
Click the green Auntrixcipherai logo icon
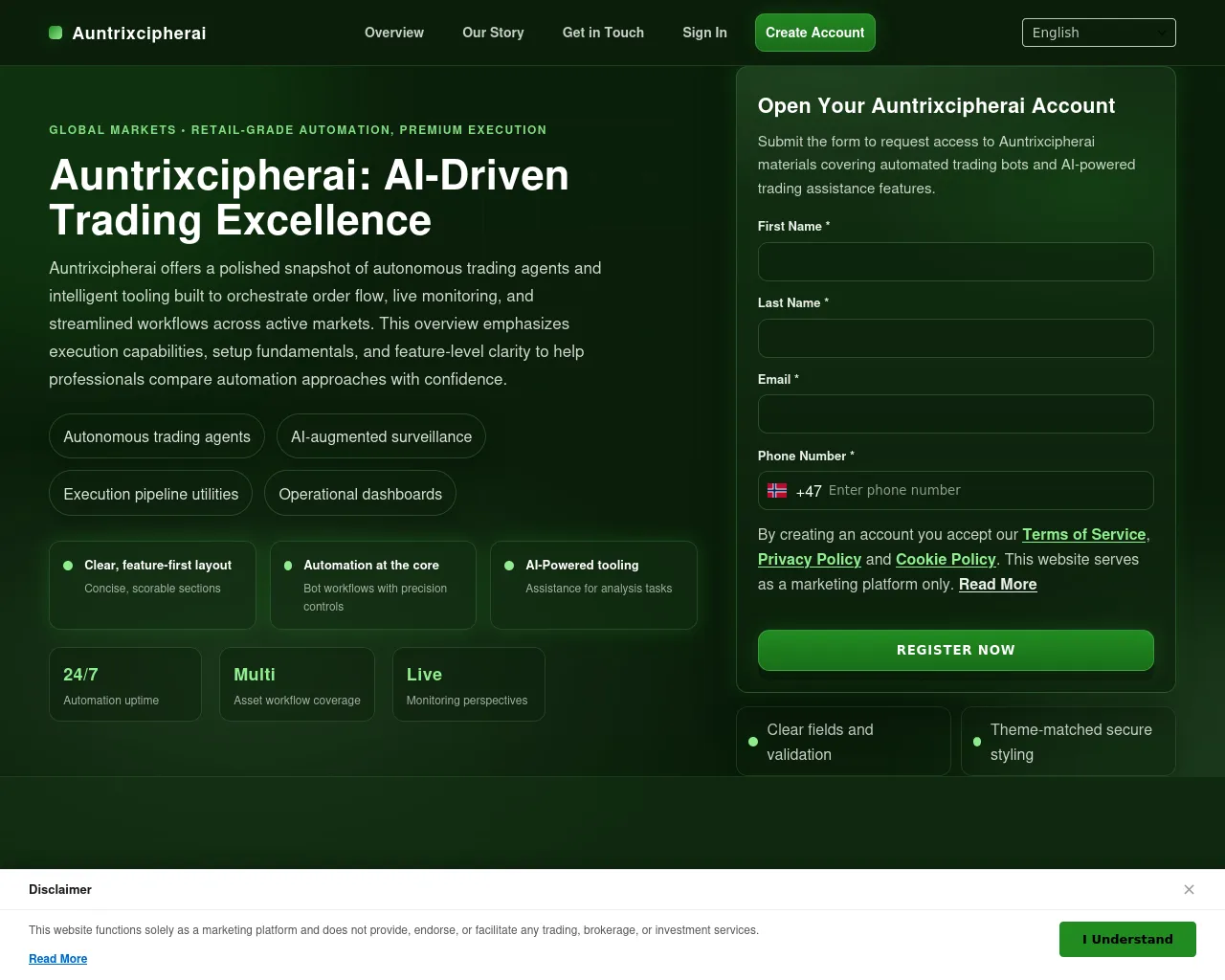[x=56, y=33]
